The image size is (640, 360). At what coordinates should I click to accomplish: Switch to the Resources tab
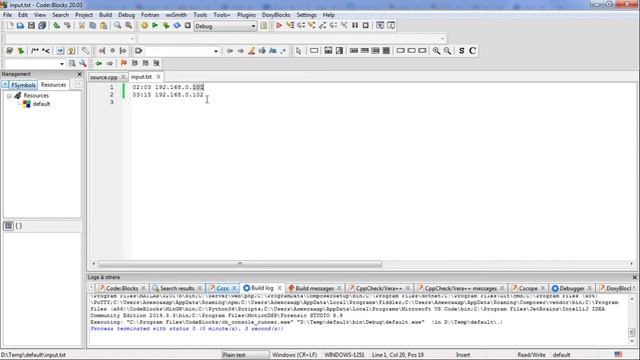click(53, 84)
